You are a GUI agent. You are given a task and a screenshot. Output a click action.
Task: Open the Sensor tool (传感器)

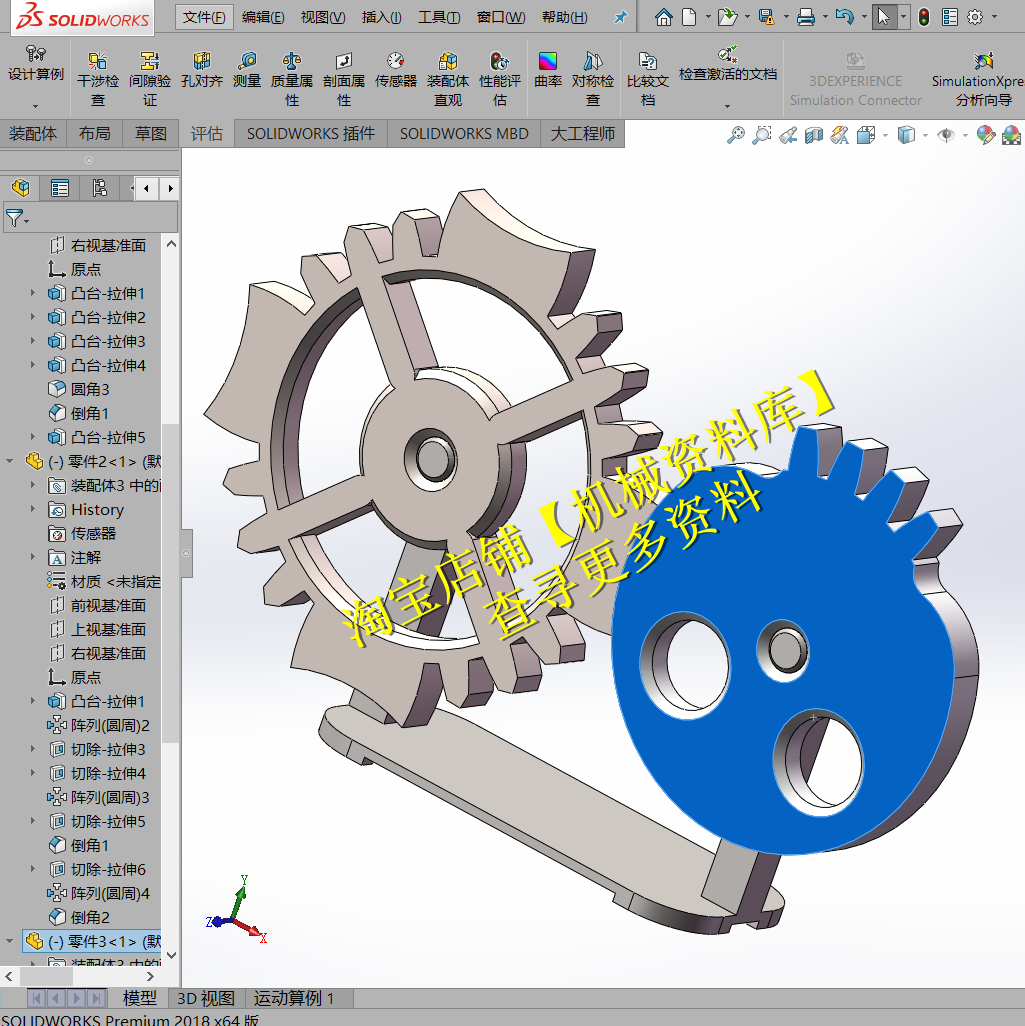(395, 71)
